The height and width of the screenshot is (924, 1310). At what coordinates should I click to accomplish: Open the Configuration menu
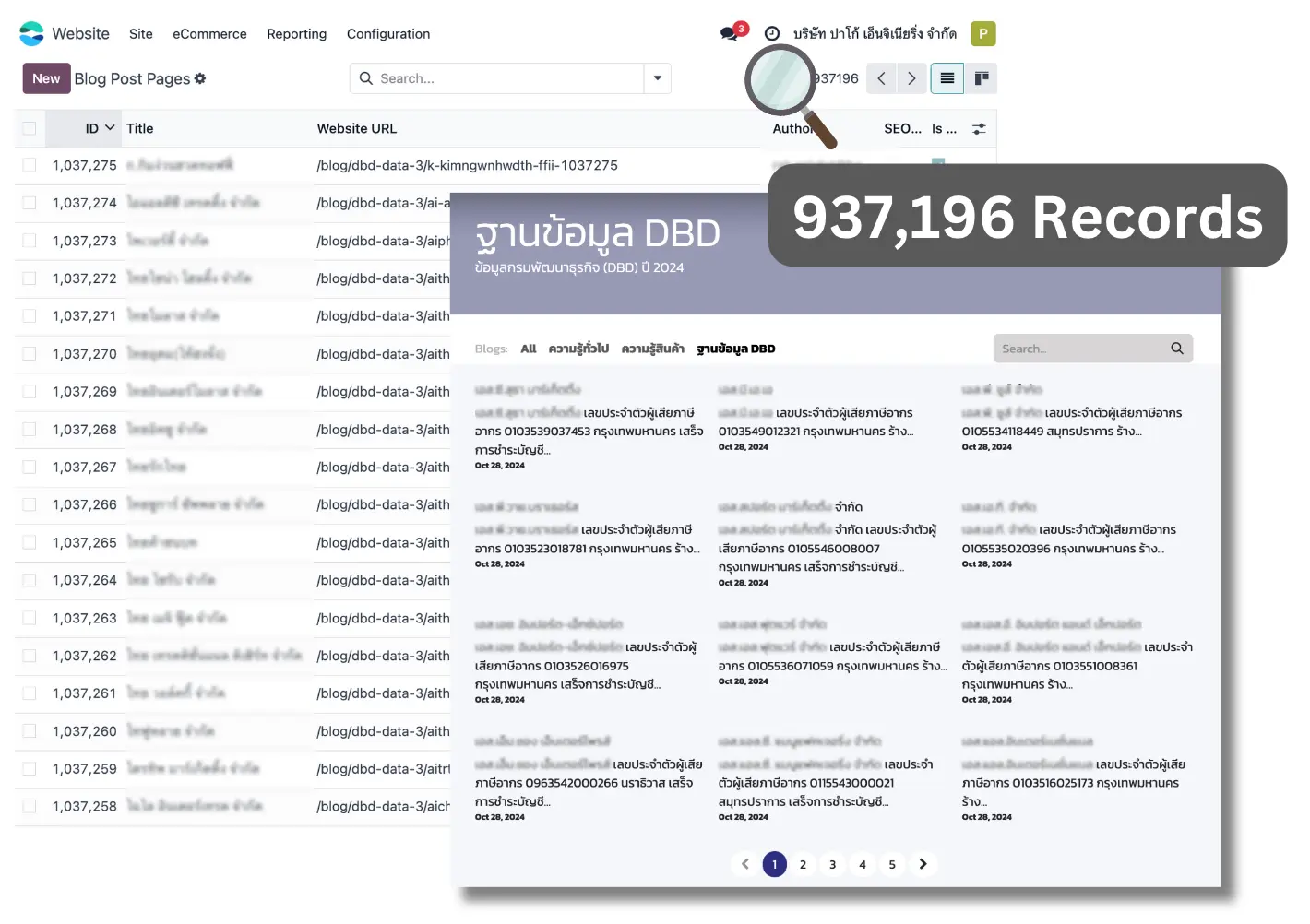click(388, 34)
